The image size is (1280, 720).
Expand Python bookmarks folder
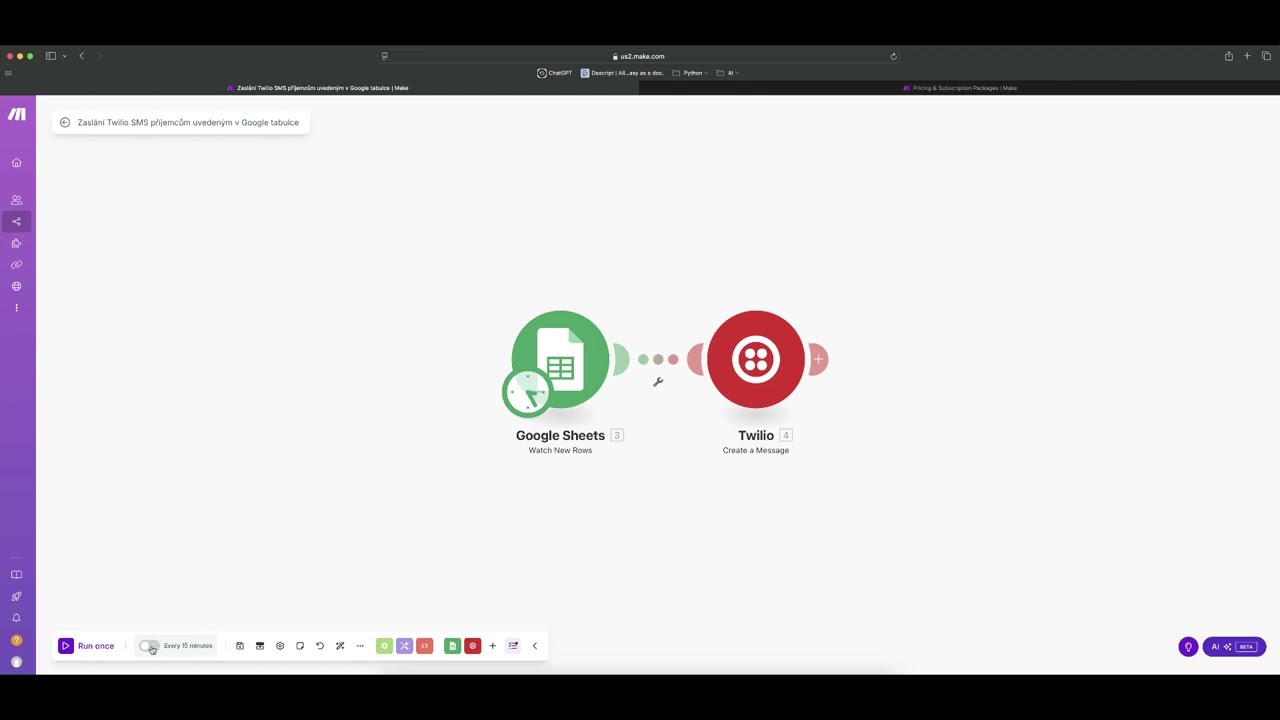[x=690, y=73]
